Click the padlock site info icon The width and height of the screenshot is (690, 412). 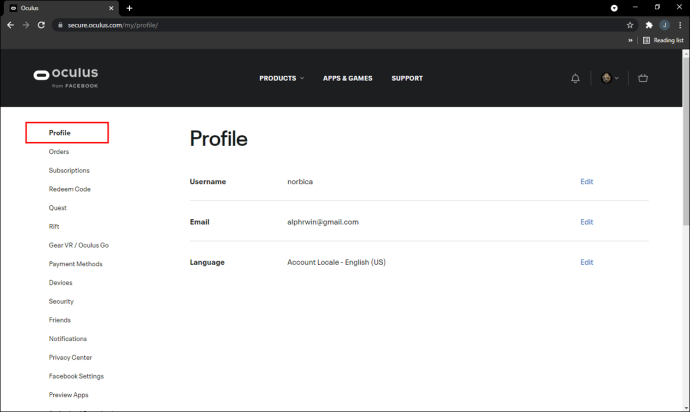(60, 25)
